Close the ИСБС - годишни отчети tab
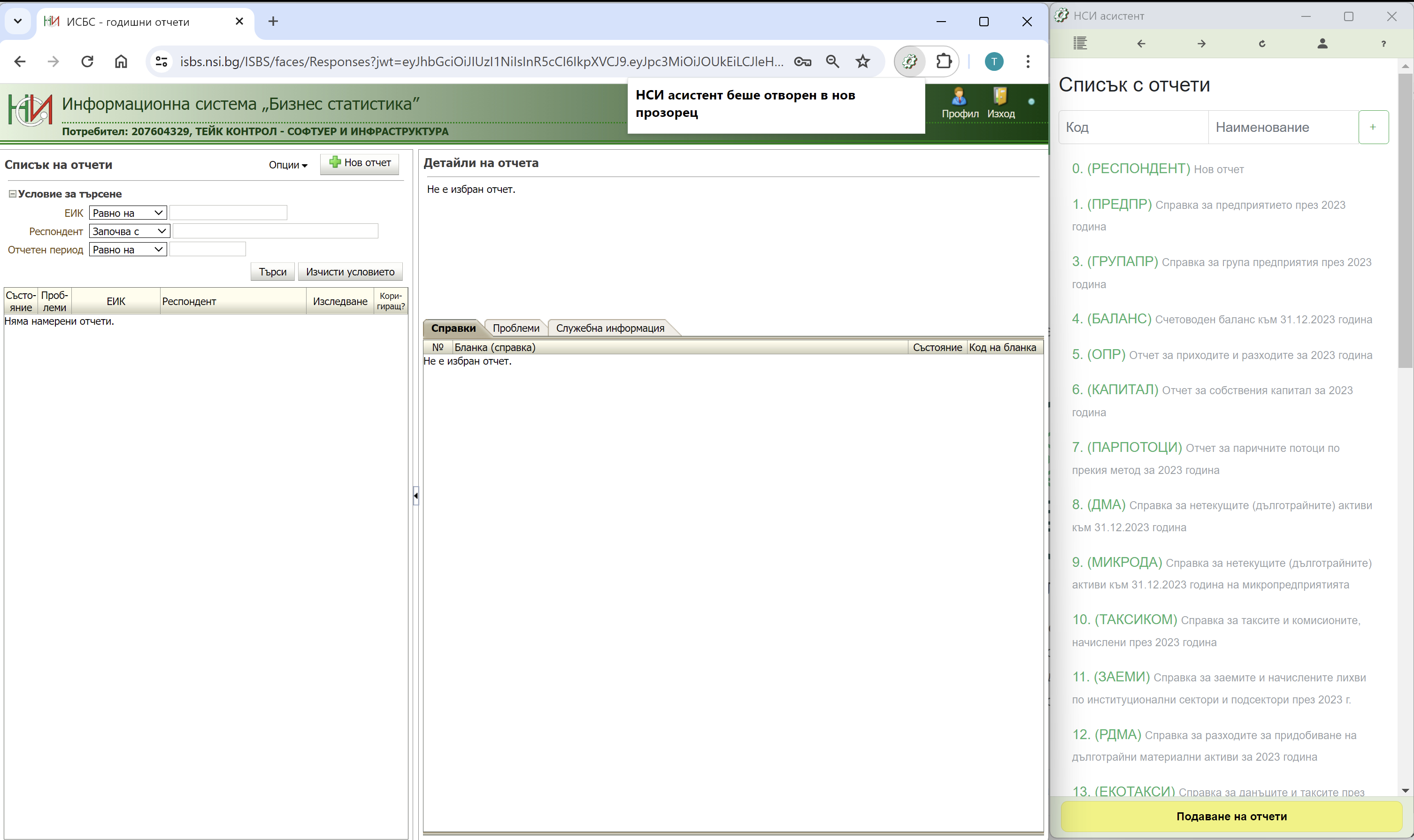1414x840 pixels. [x=239, y=22]
